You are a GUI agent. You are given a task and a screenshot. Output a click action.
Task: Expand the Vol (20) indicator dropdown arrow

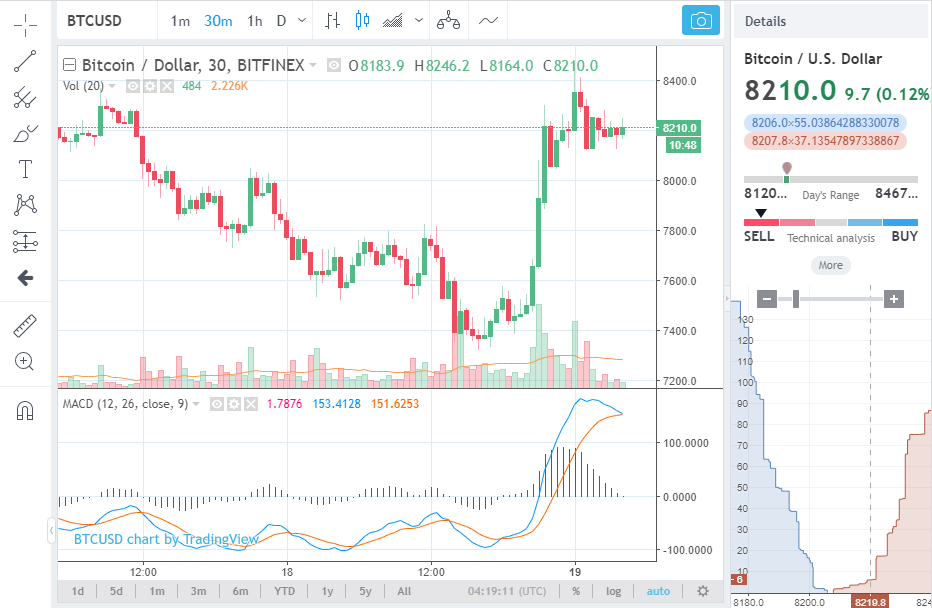point(112,86)
